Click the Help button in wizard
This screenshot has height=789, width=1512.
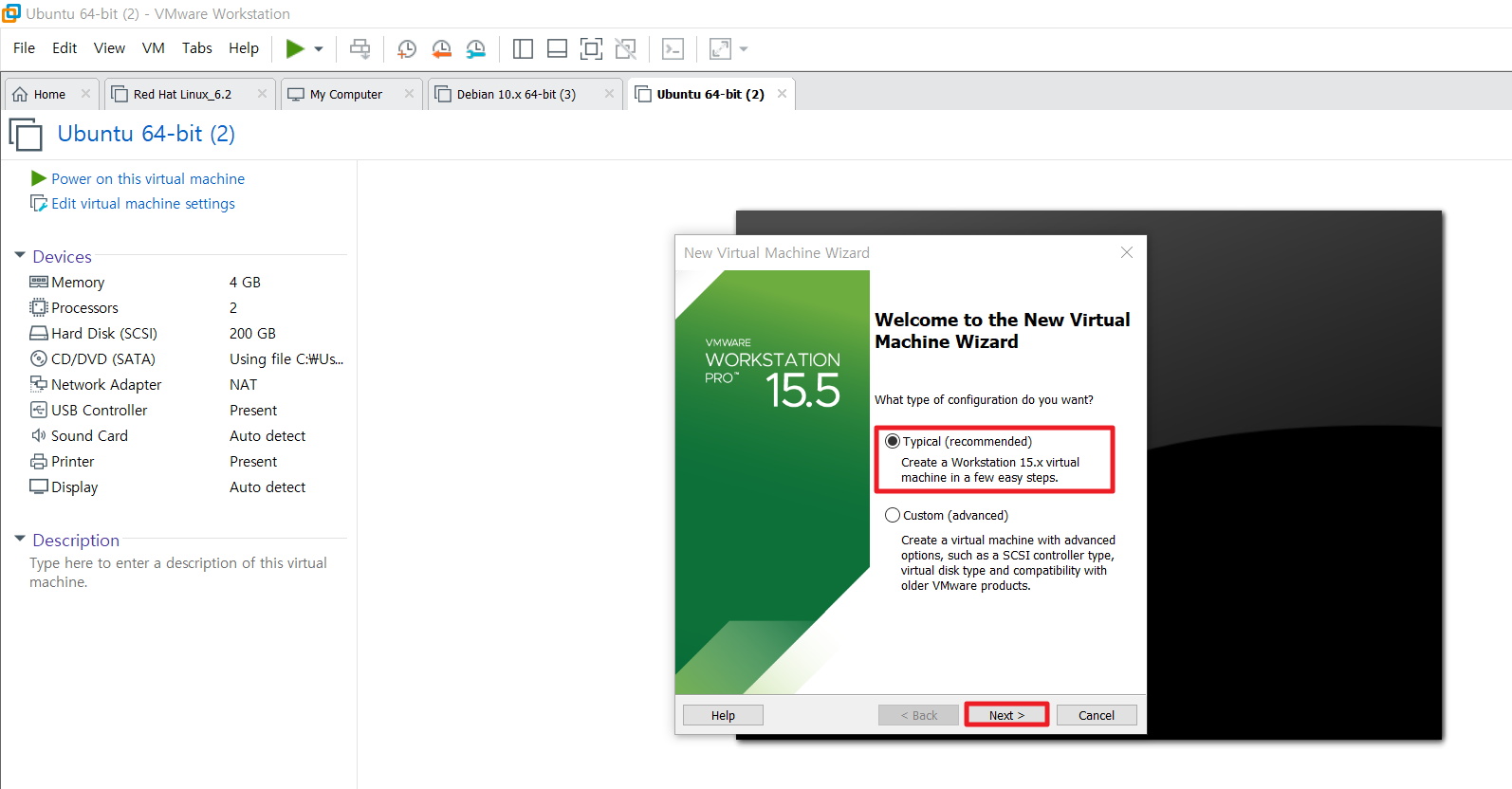point(723,715)
